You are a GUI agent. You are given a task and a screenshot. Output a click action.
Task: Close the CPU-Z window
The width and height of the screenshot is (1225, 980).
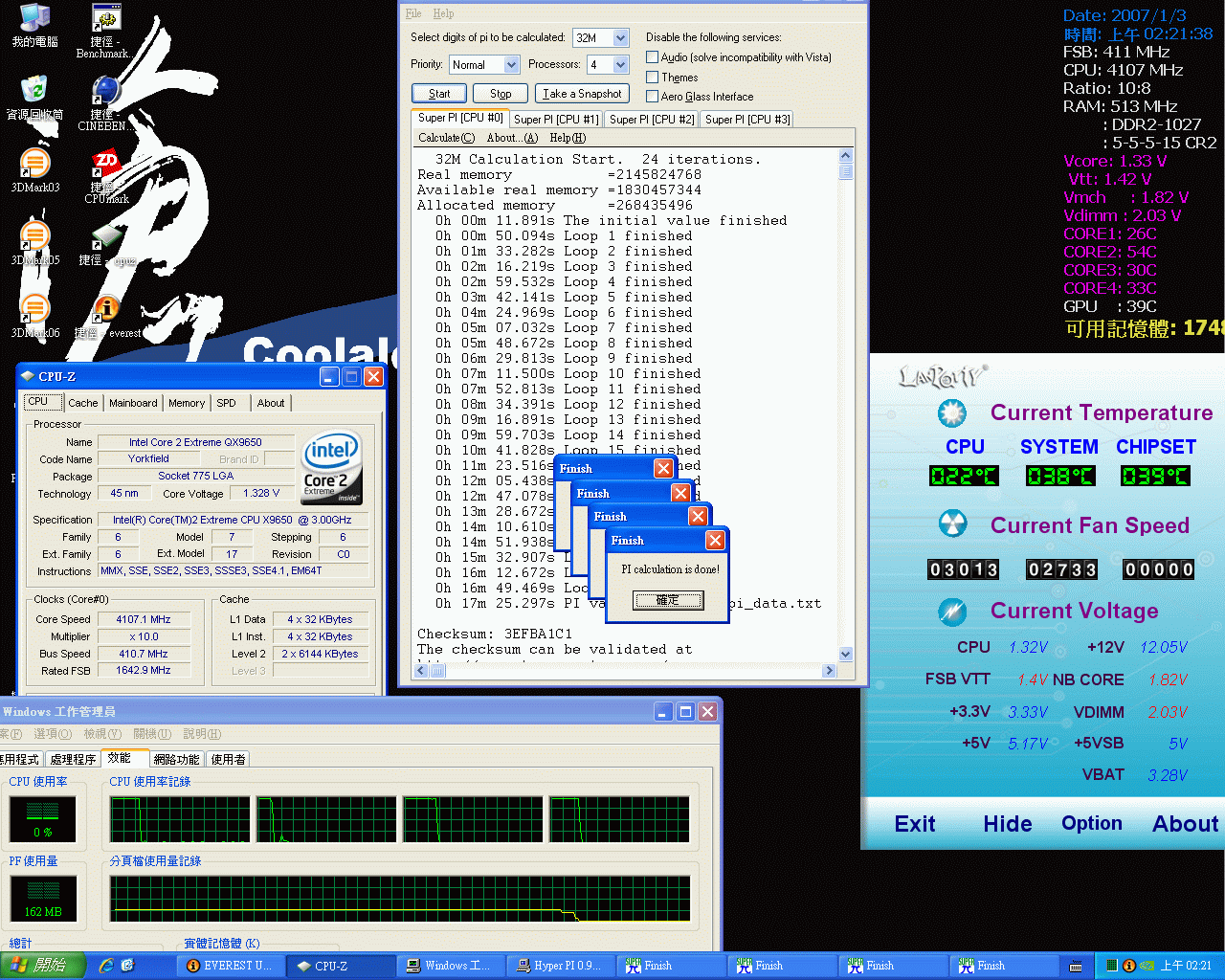click(373, 376)
